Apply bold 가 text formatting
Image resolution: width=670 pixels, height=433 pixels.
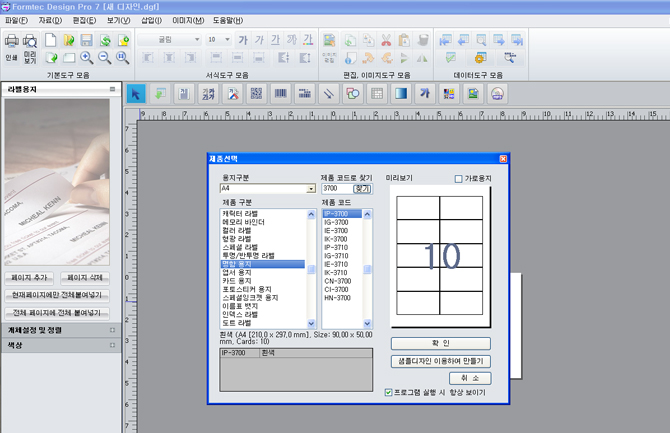click(x=243, y=40)
